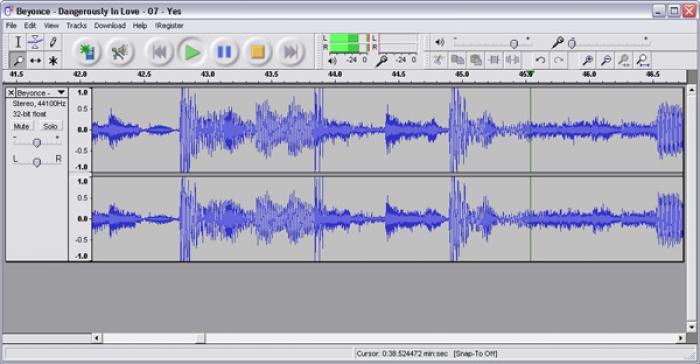Screen dimensions: 700x364
Task: Skip to end of track
Action: 290,52
